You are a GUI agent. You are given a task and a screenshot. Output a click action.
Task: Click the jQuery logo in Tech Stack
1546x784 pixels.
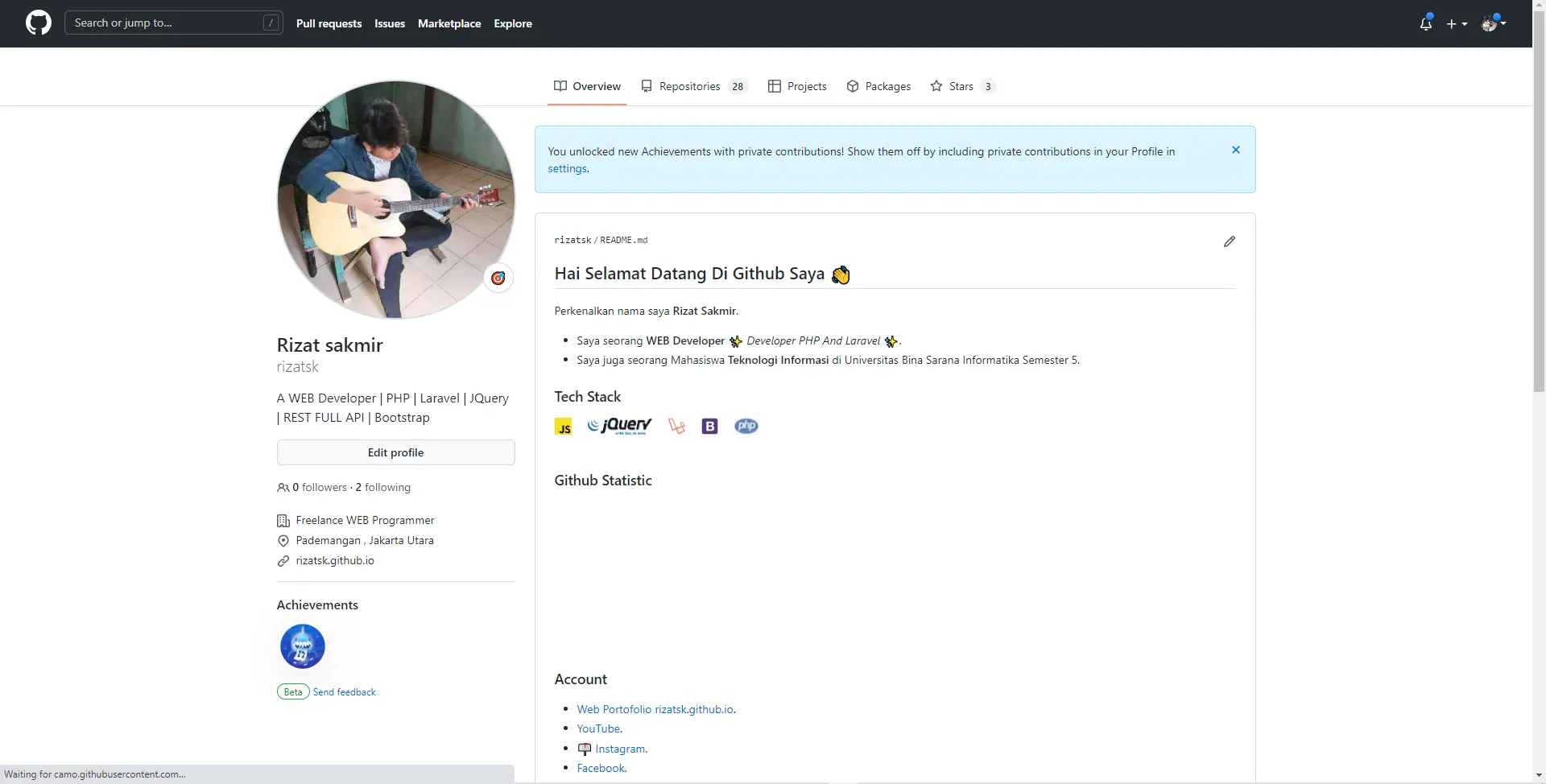(619, 426)
